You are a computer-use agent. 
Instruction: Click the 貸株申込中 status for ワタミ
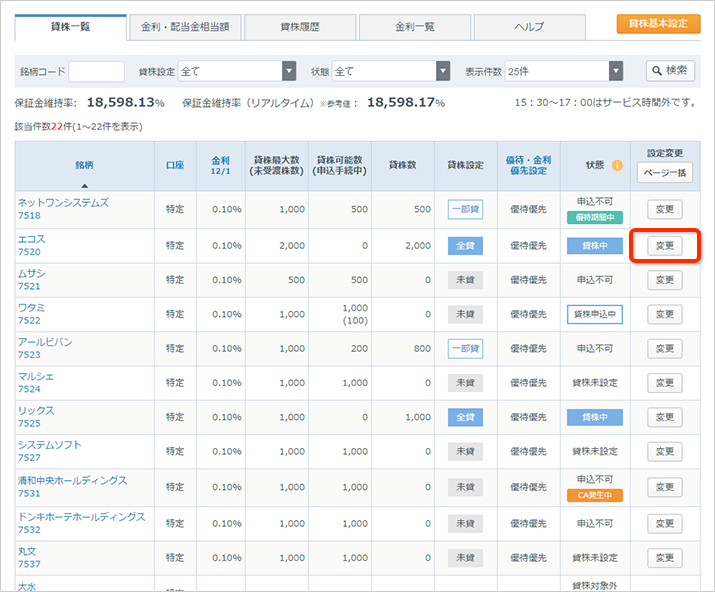[x=594, y=314]
